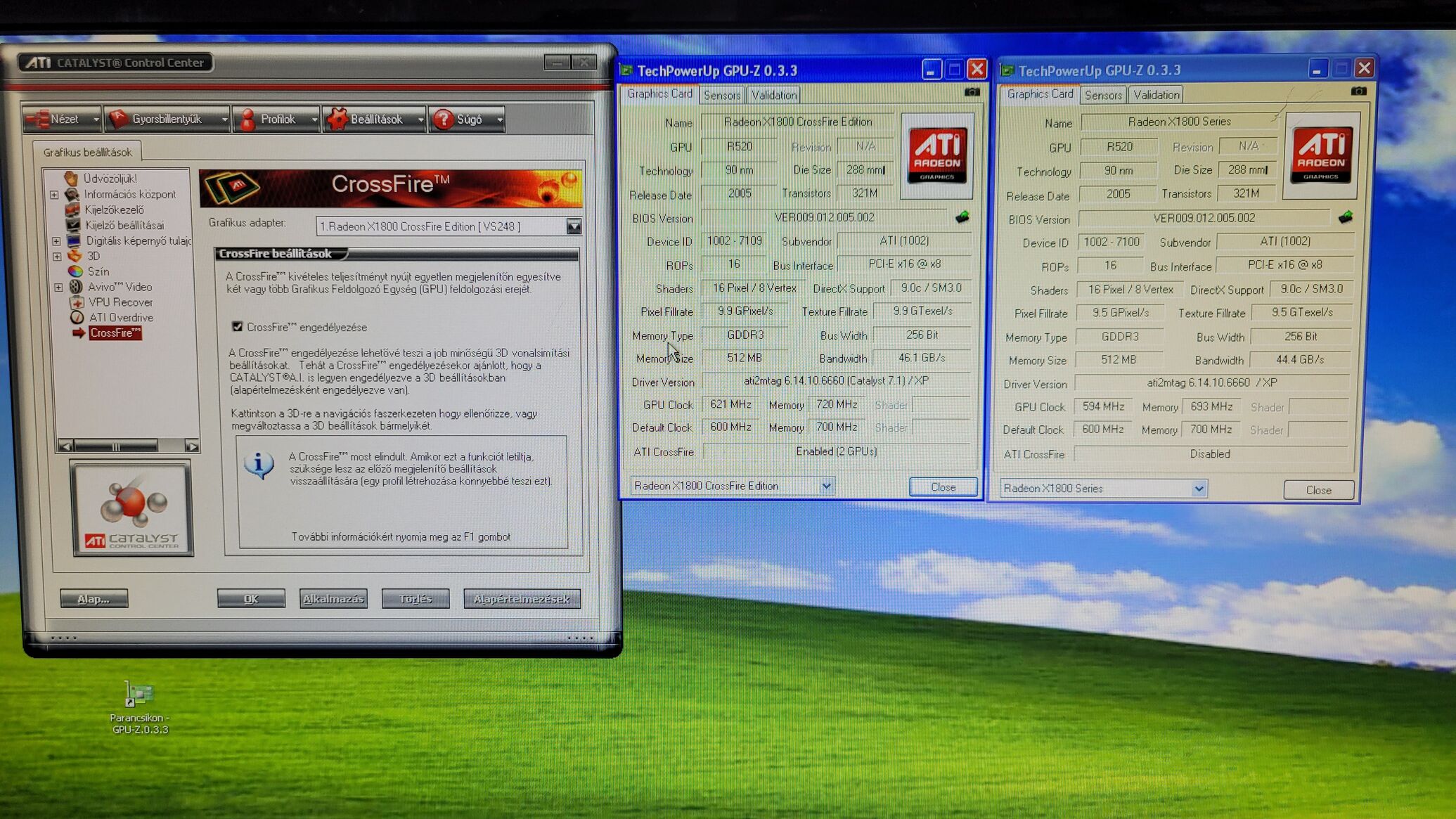Click title bar icon of left GPU-Z

626,70
